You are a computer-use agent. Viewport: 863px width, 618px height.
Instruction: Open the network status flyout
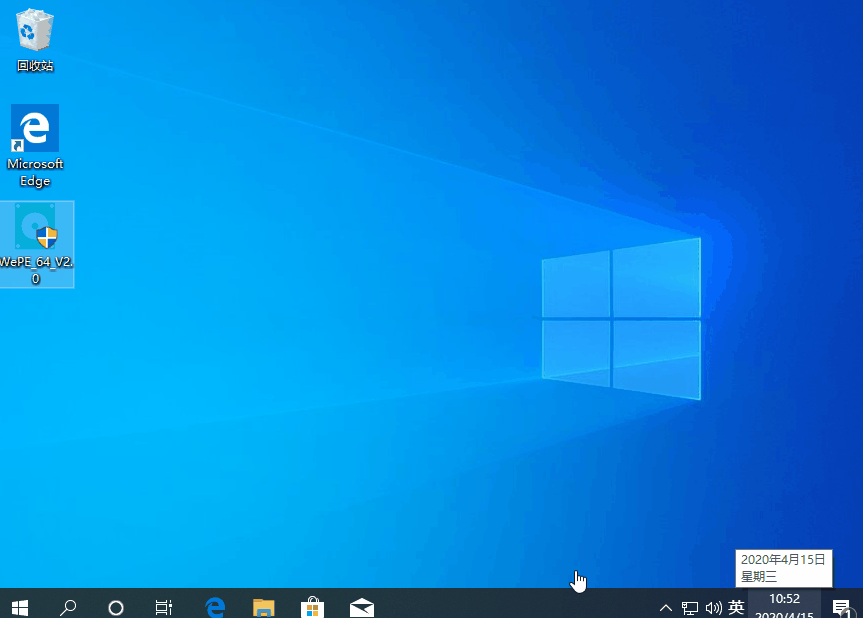(x=689, y=607)
